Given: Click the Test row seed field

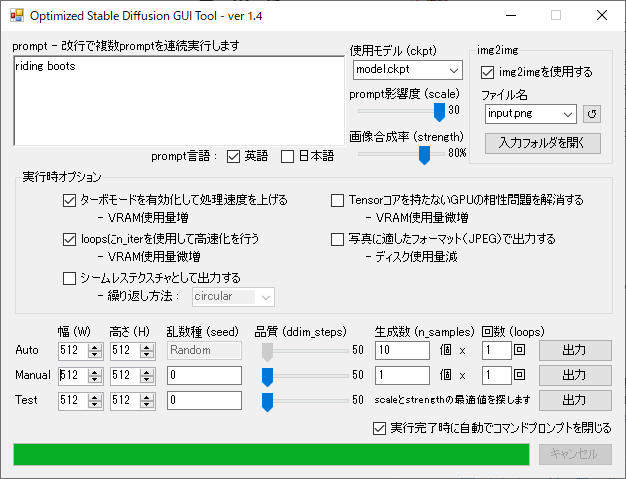Looking at the screenshot, I should [x=204, y=400].
